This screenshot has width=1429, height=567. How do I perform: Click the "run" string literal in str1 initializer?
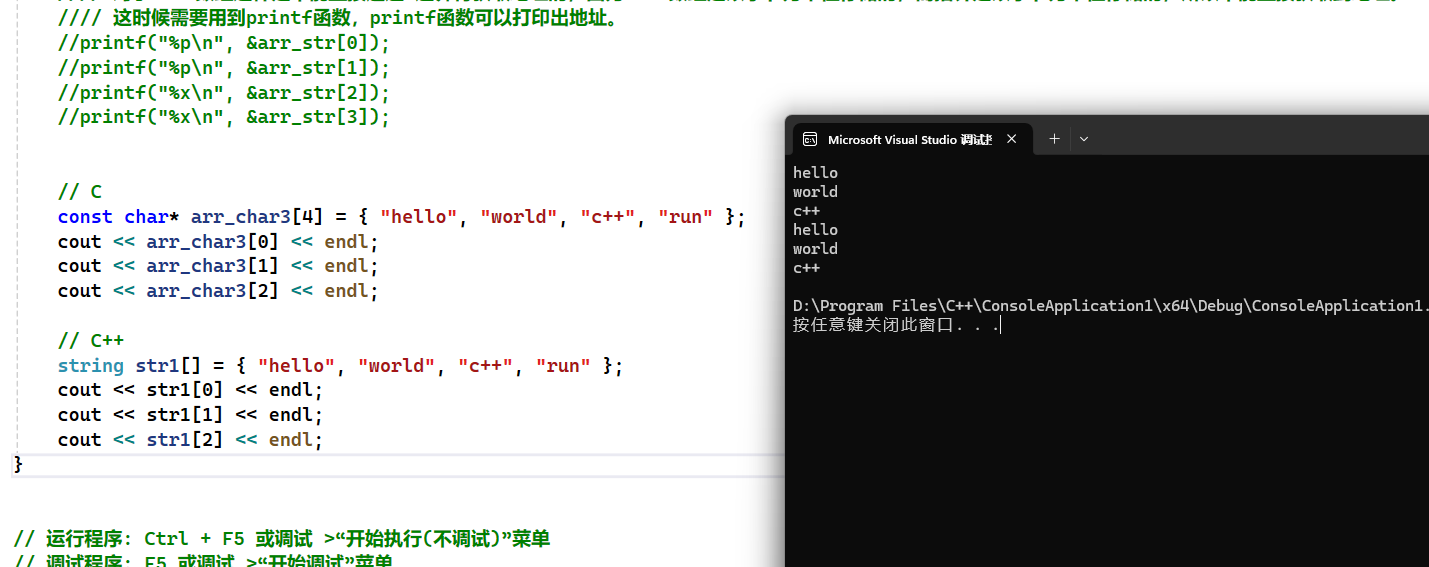[x=563, y=366]
